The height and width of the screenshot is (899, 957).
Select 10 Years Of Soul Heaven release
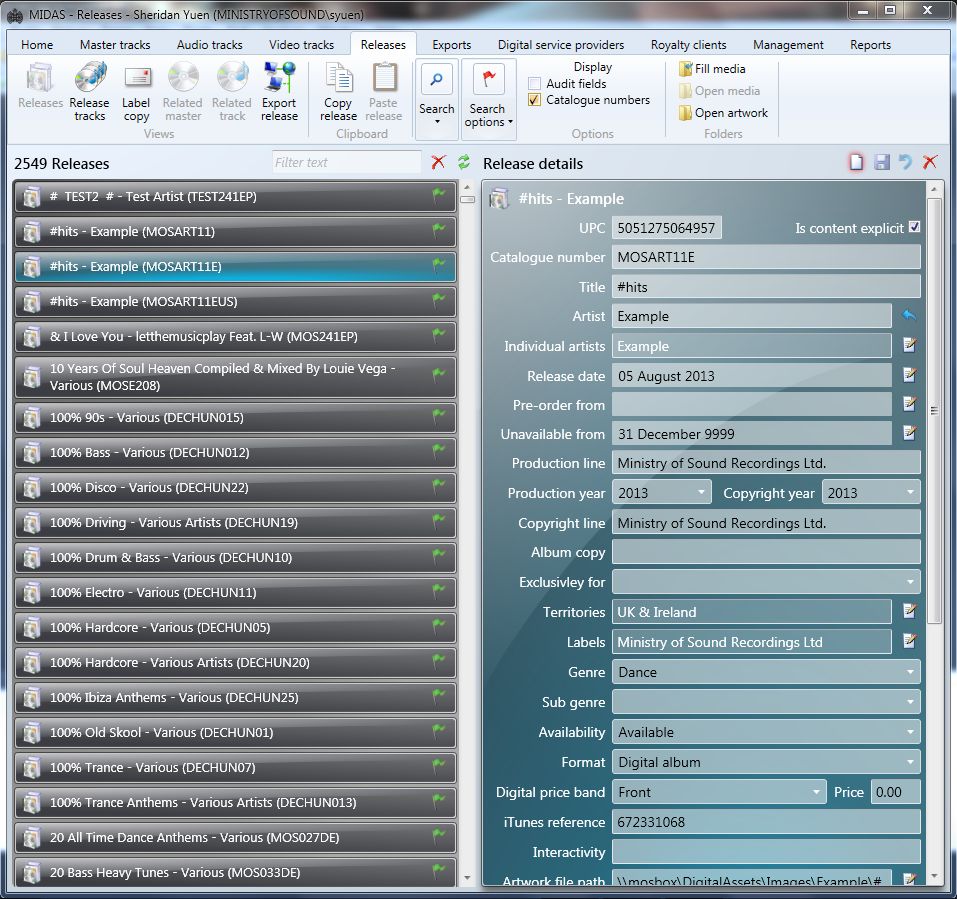(x=235, y=377)
